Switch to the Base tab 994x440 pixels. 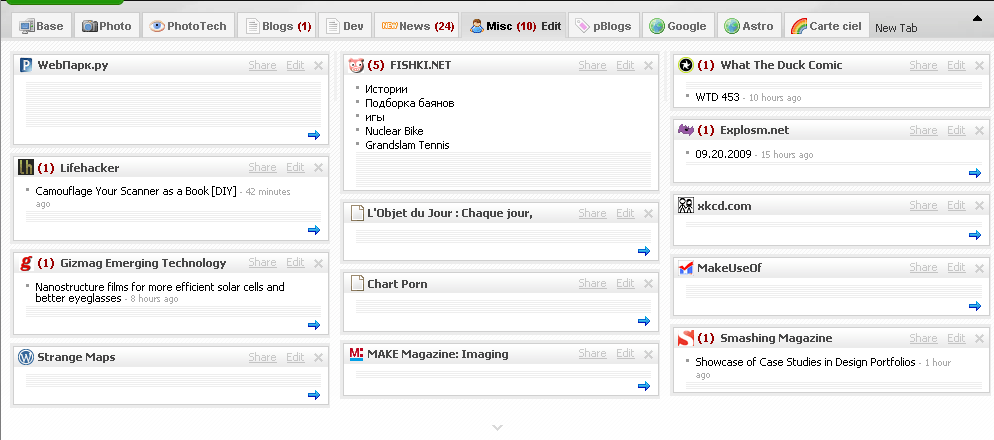coord(41,26)
